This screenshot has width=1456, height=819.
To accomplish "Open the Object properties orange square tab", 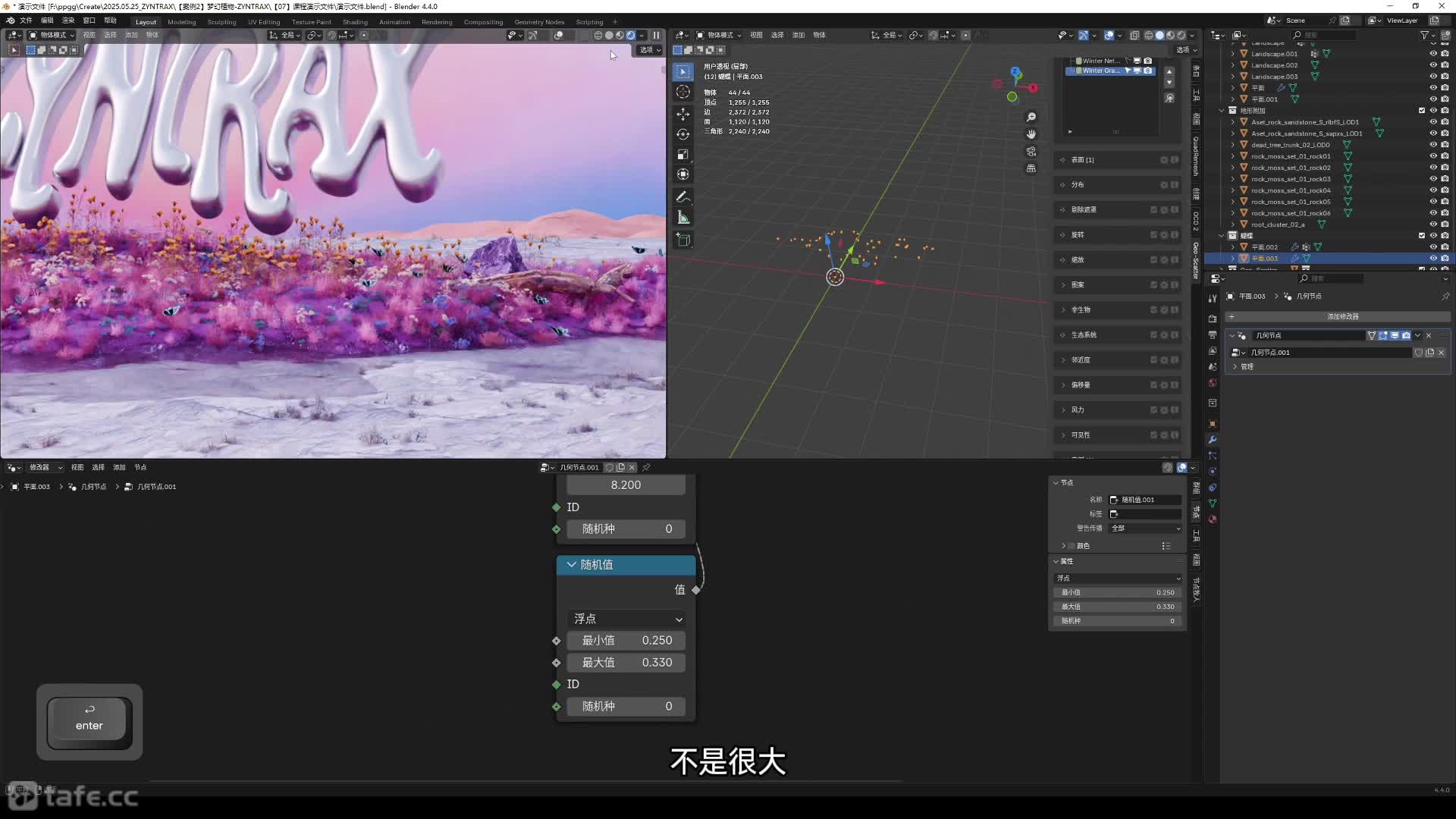I will click(1212, 424).
